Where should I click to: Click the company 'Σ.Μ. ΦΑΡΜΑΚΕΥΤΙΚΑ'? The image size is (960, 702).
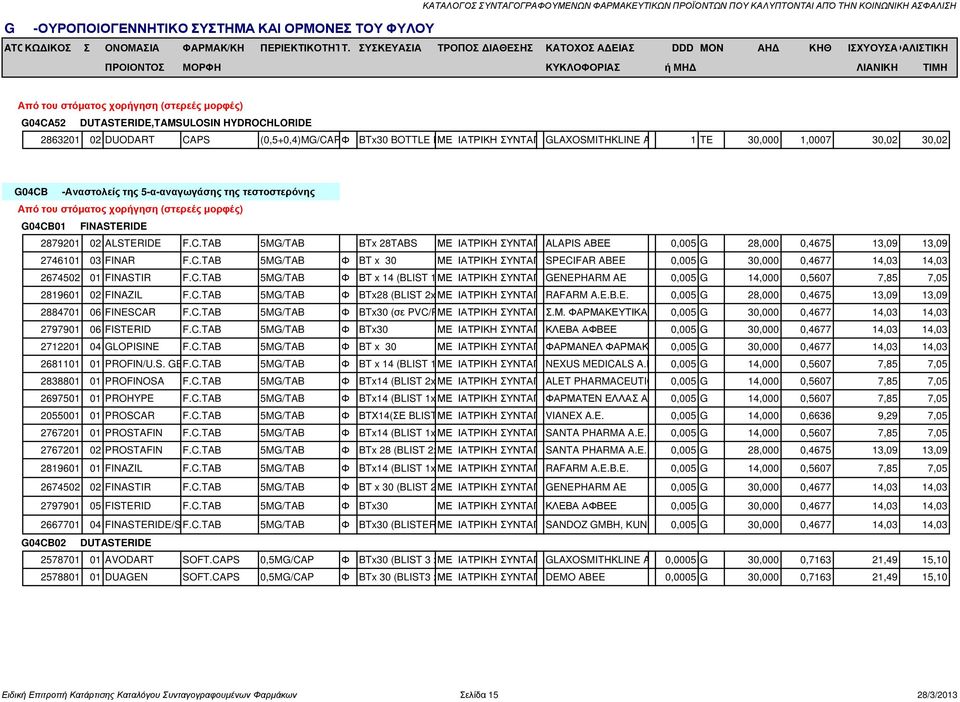coord(596,312)
